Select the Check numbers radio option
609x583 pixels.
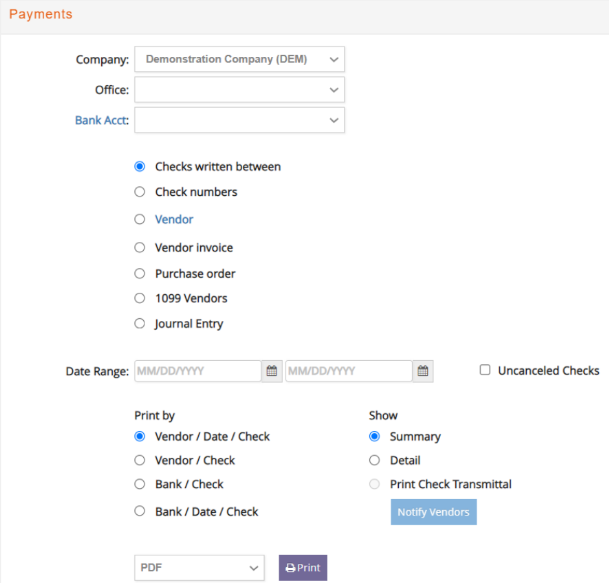pyautogui.click(x=140, y=192)
